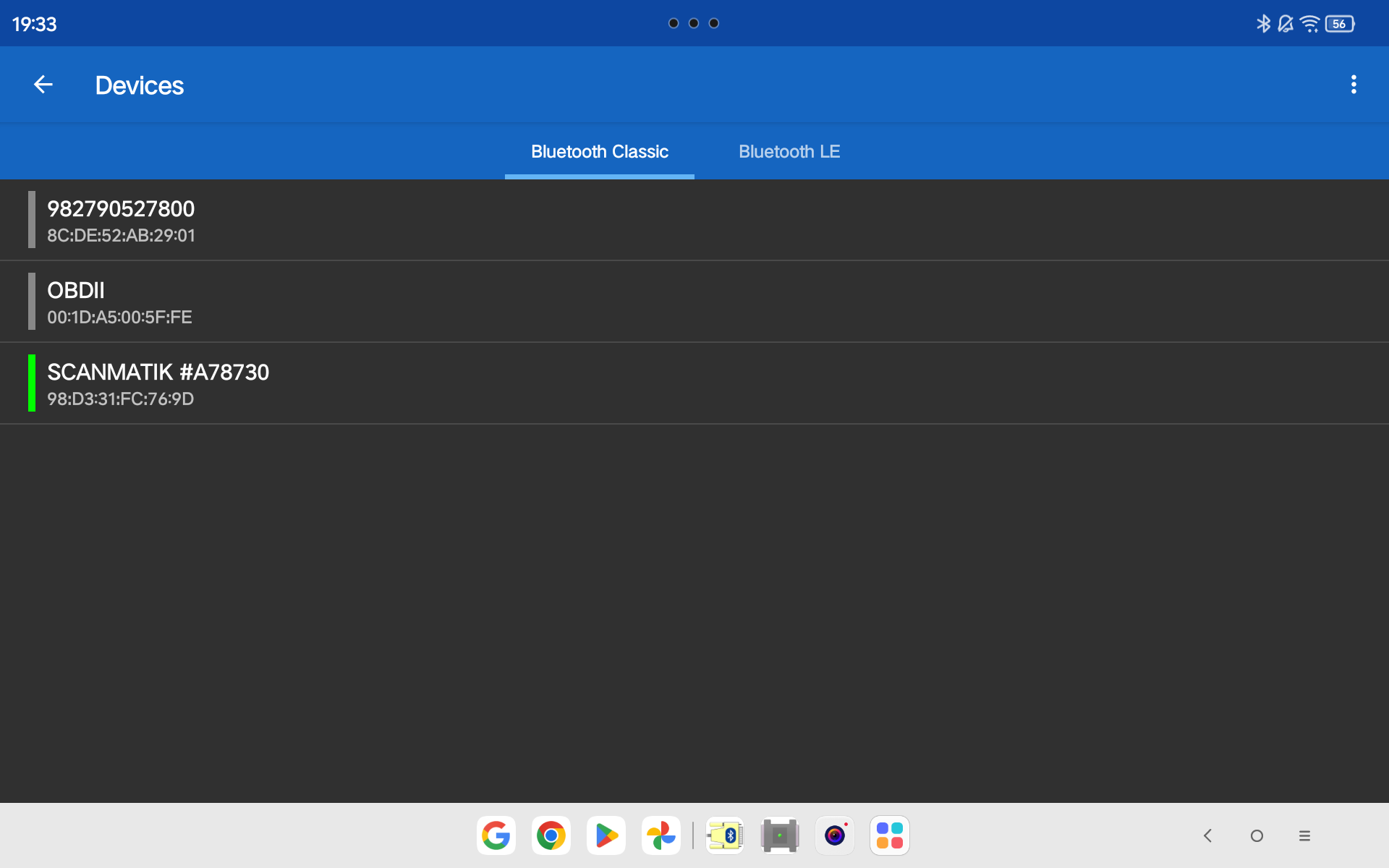Open the Bluetooth serial terminal app icon

coord(725,835)
